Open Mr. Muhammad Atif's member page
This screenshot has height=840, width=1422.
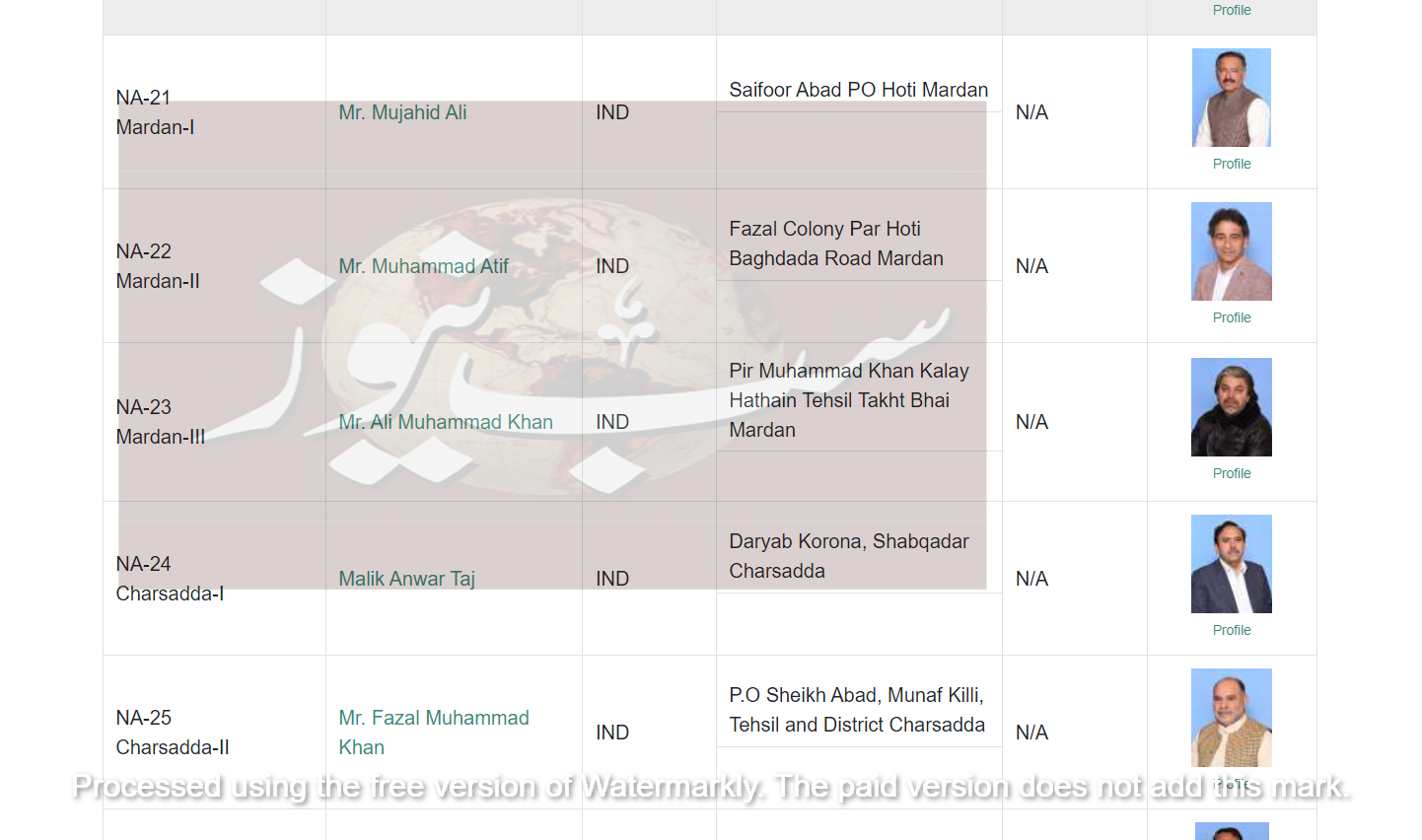pos(423,266)
